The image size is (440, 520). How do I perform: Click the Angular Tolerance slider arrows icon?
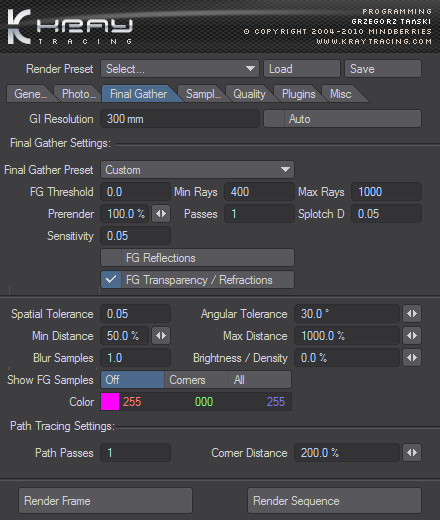412,314
